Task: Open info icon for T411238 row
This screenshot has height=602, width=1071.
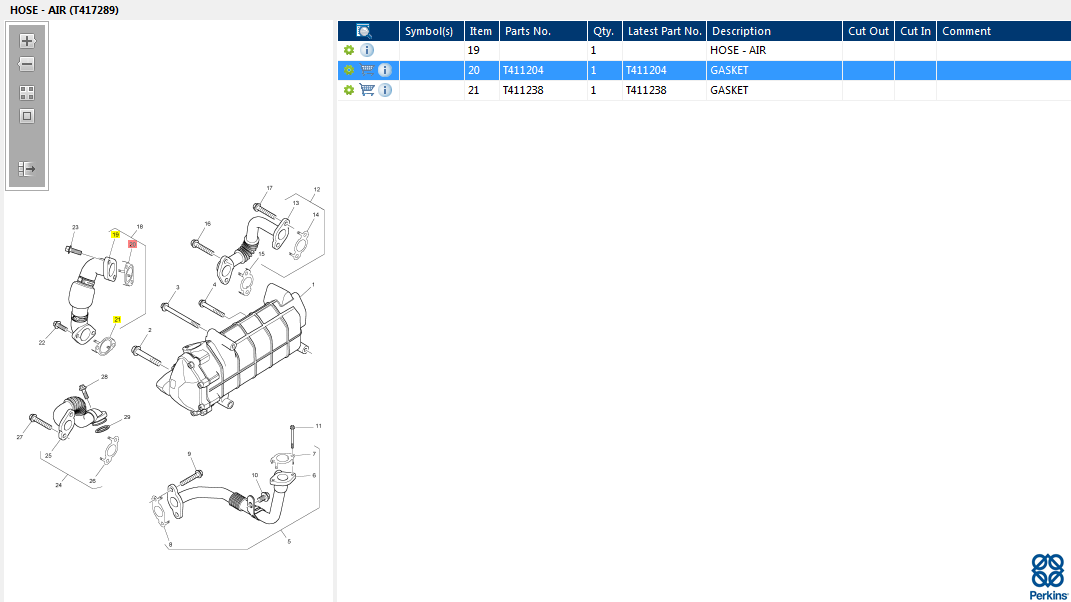Action: [385, 90]
